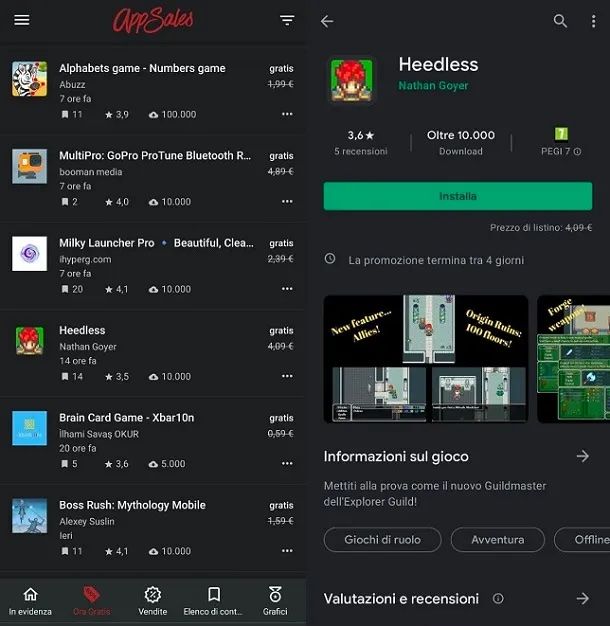Open more options for Boss Rush row
610x626 pixels.
pyautogui.click(x=287, y=551)
